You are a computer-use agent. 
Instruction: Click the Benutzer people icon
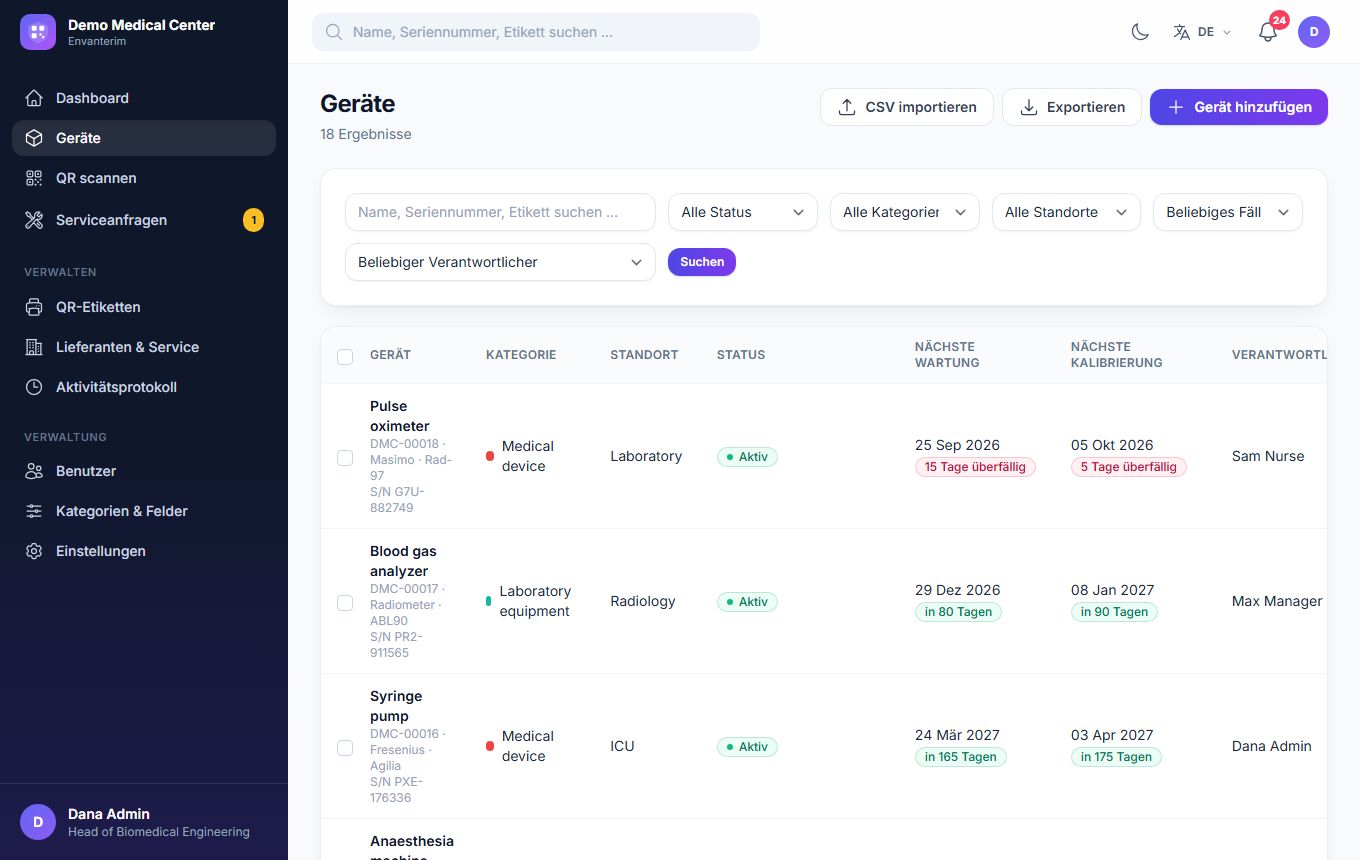point(34,471)
